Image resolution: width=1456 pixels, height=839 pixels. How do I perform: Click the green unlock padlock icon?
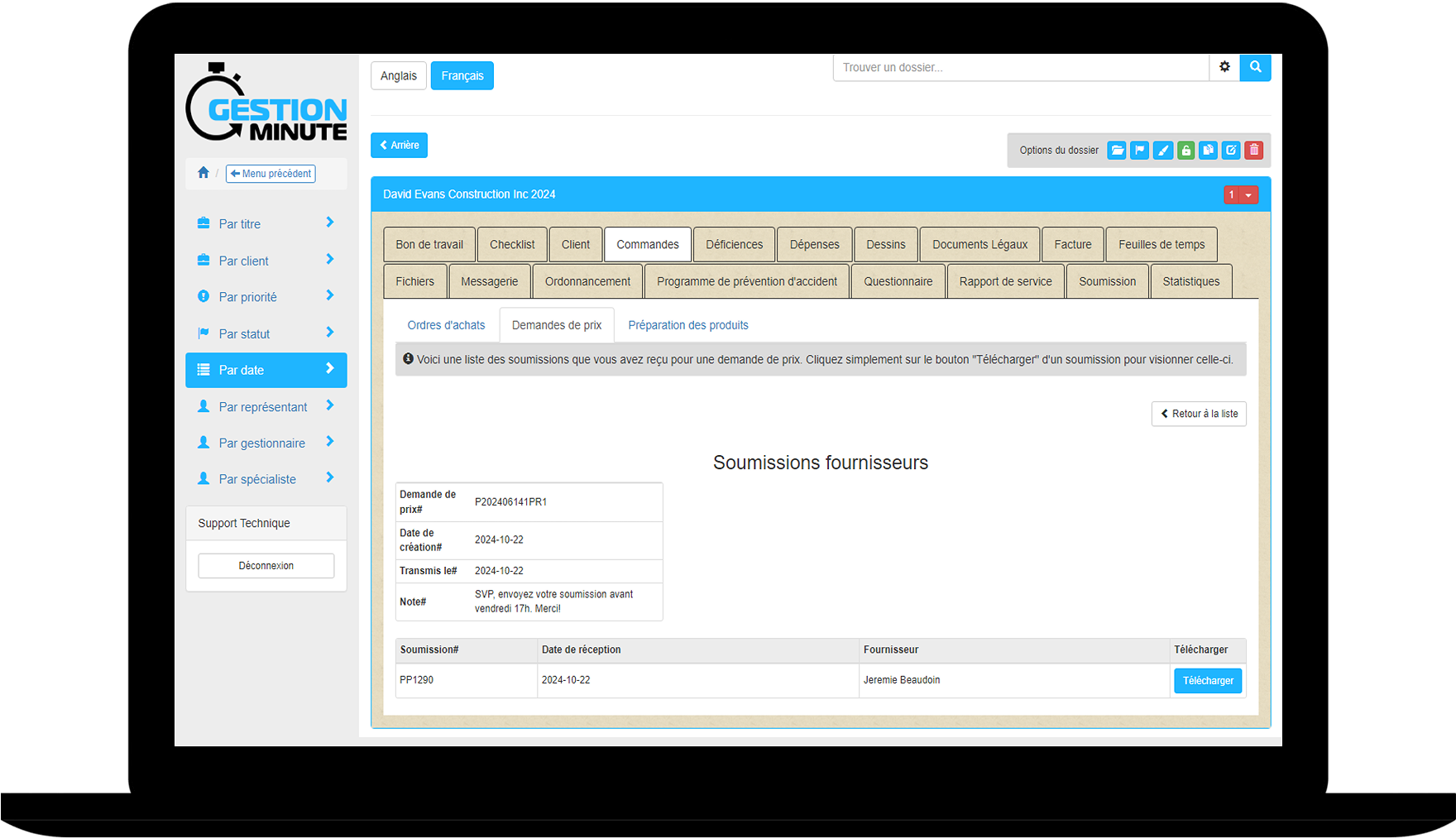point(1185,151)
